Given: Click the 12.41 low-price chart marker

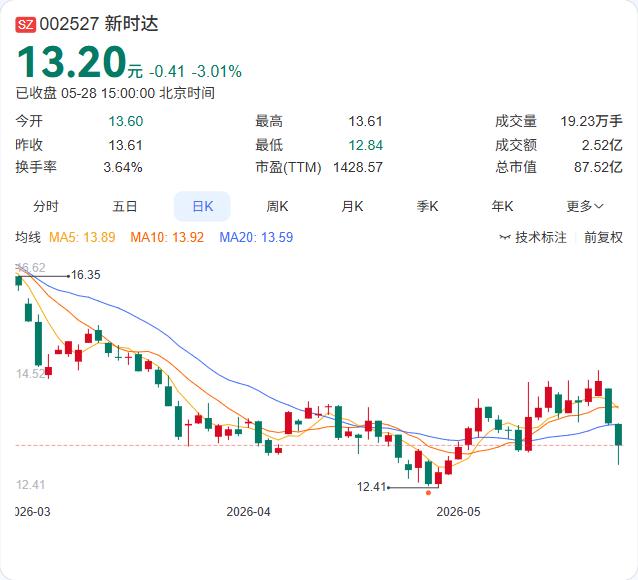Looking at the screenshot, I should tap(371, 486).
